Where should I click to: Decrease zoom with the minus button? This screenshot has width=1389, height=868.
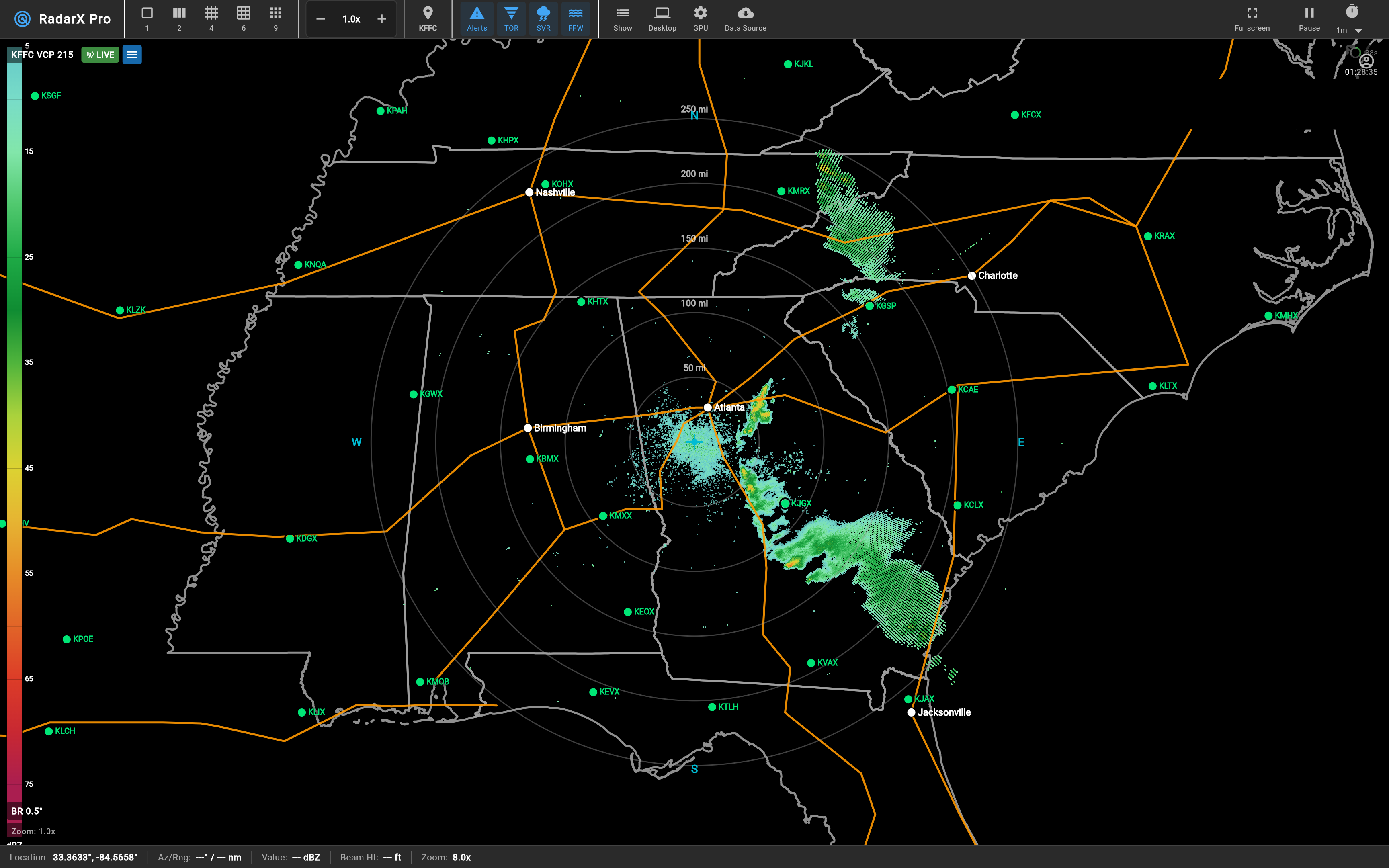tap(321, 19)
